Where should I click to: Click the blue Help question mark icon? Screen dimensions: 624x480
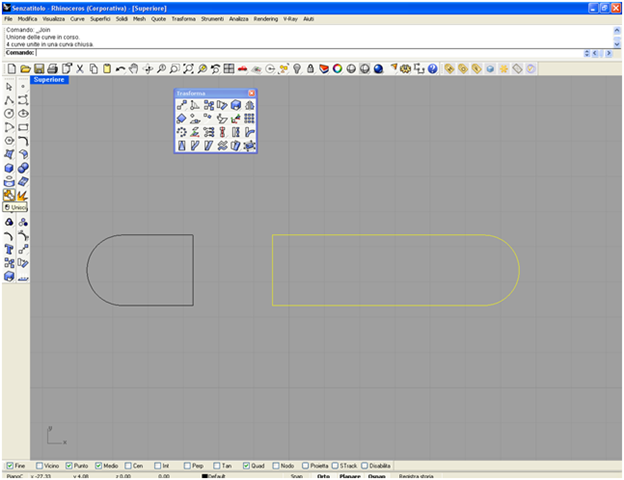433,69
